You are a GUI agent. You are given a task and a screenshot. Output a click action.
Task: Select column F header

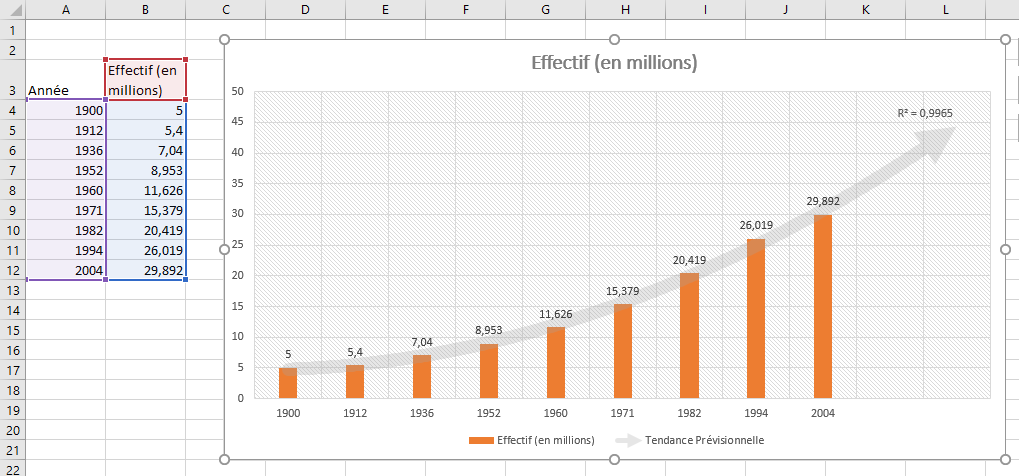click(x=465, y=9)
